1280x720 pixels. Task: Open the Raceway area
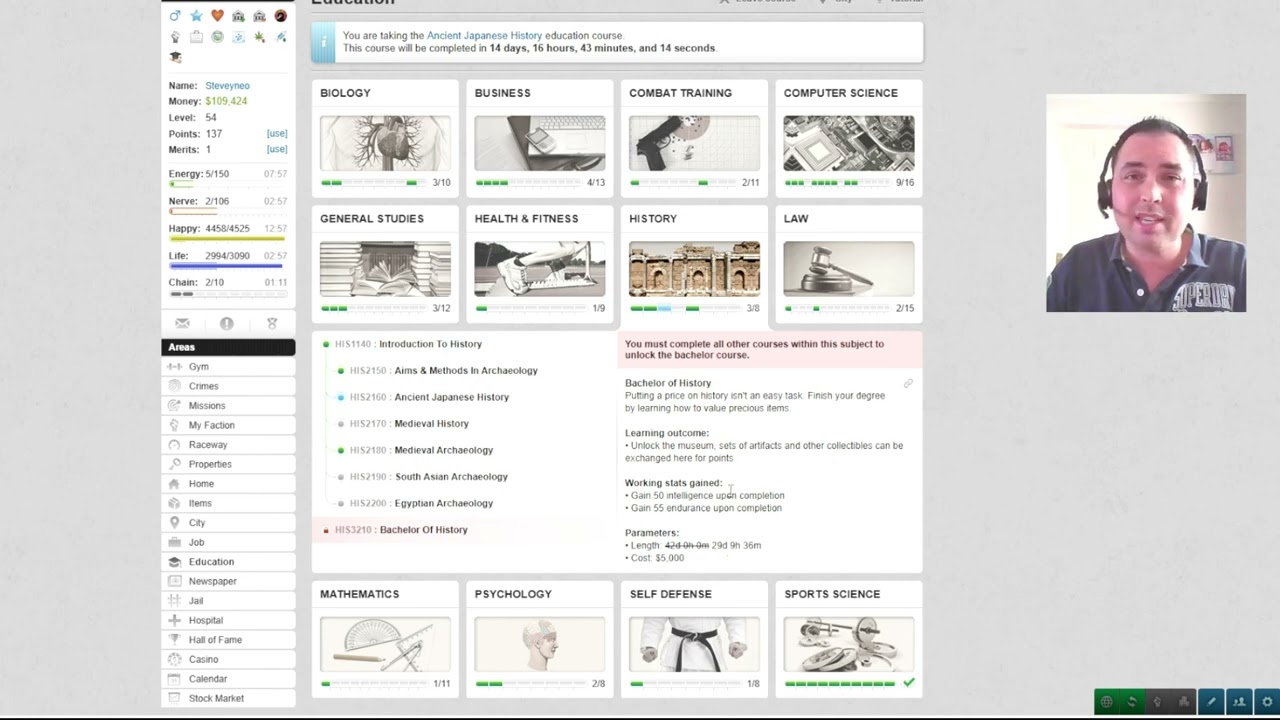228,445
